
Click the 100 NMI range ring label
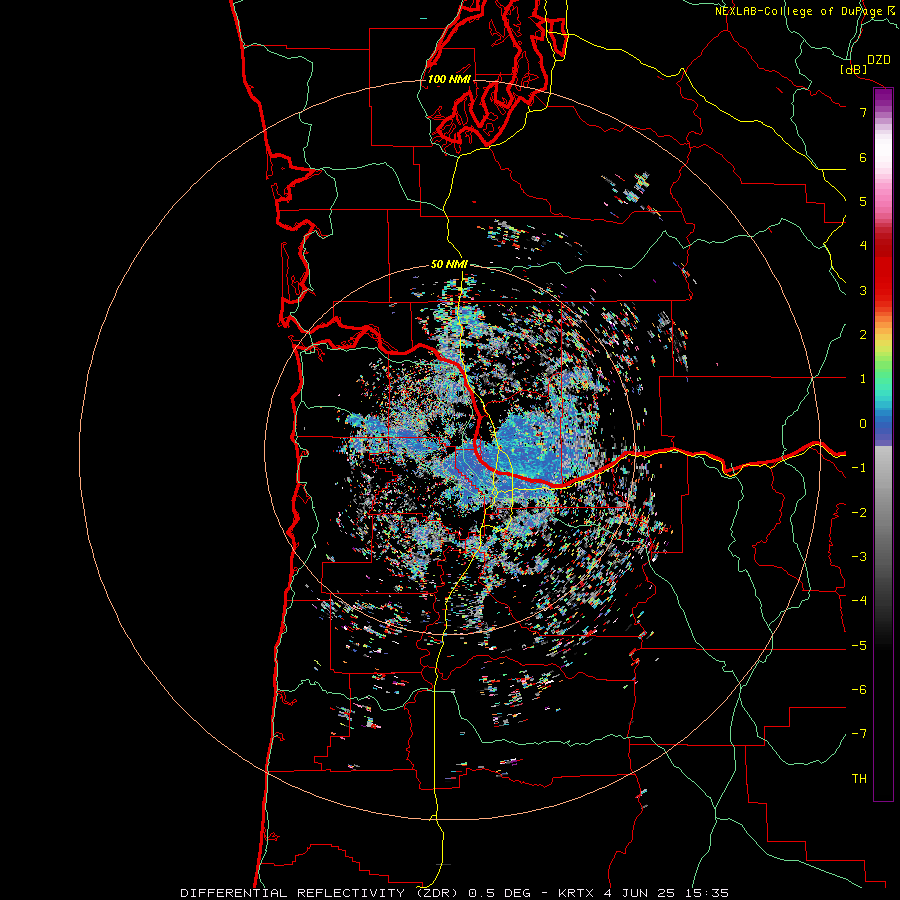449,79
